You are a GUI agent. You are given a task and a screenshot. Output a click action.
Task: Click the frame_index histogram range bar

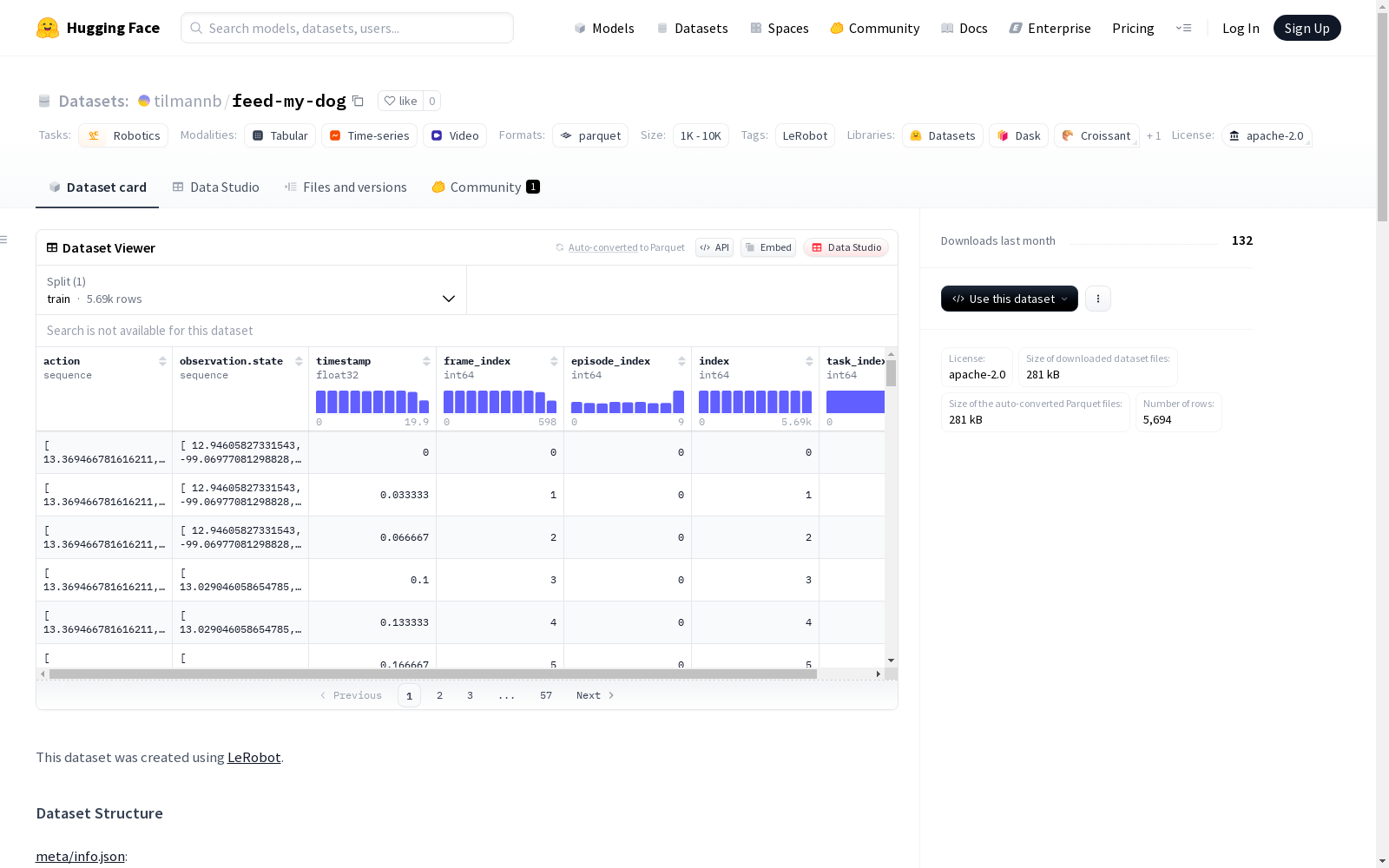pyautogui.click(x=500, y=402)
